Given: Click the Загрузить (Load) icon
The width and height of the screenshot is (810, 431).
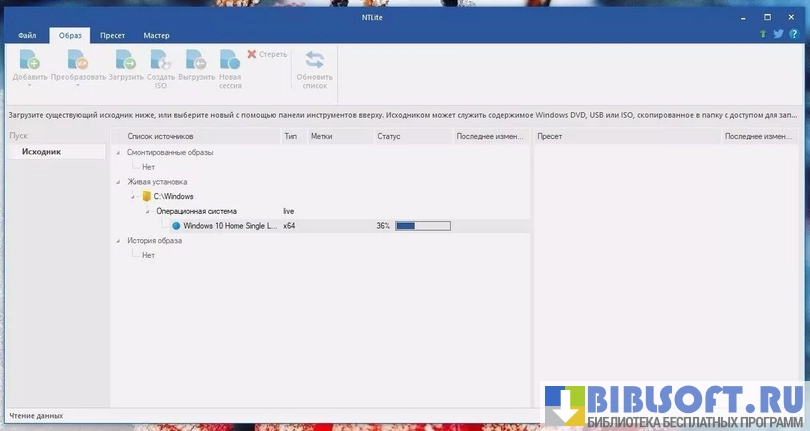Looking at the screenshot, I should (126, 62).
